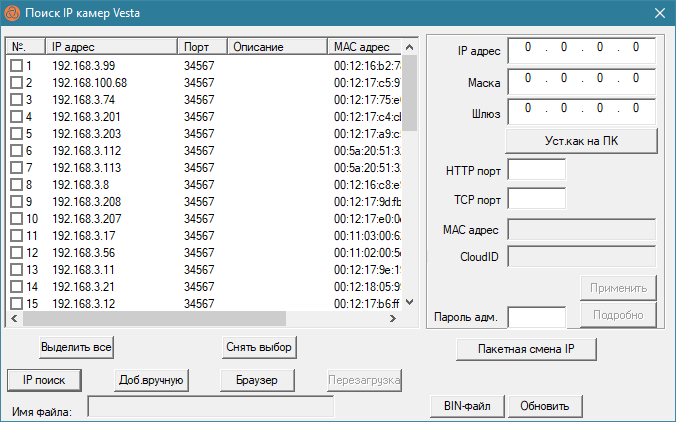Image resolution: width=676 pixels, height=422 pixels.
Task: Click the horizontal scrollbar thumb under the list
Action: [154, 319]
